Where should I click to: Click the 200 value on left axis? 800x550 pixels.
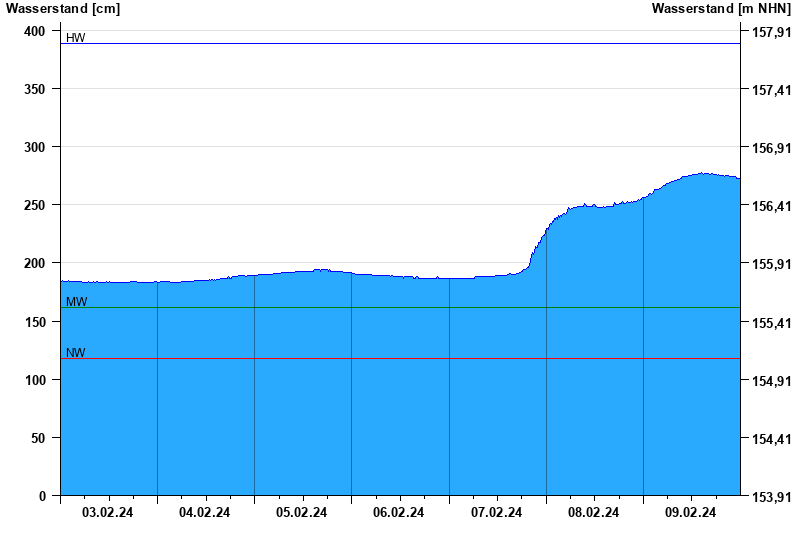click(x=35, y=263)
